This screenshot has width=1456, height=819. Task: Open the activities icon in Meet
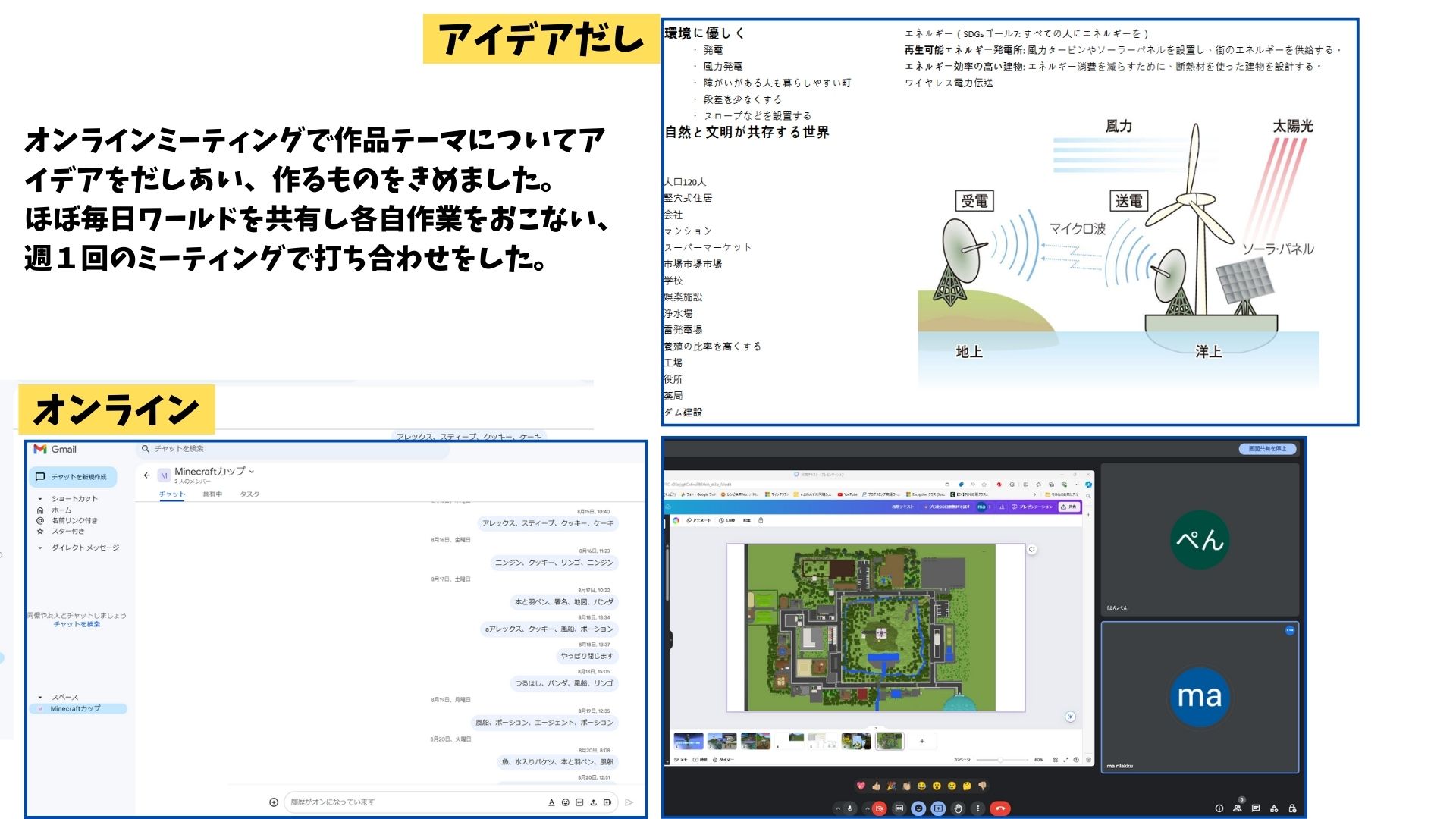tap(1274, 808)
